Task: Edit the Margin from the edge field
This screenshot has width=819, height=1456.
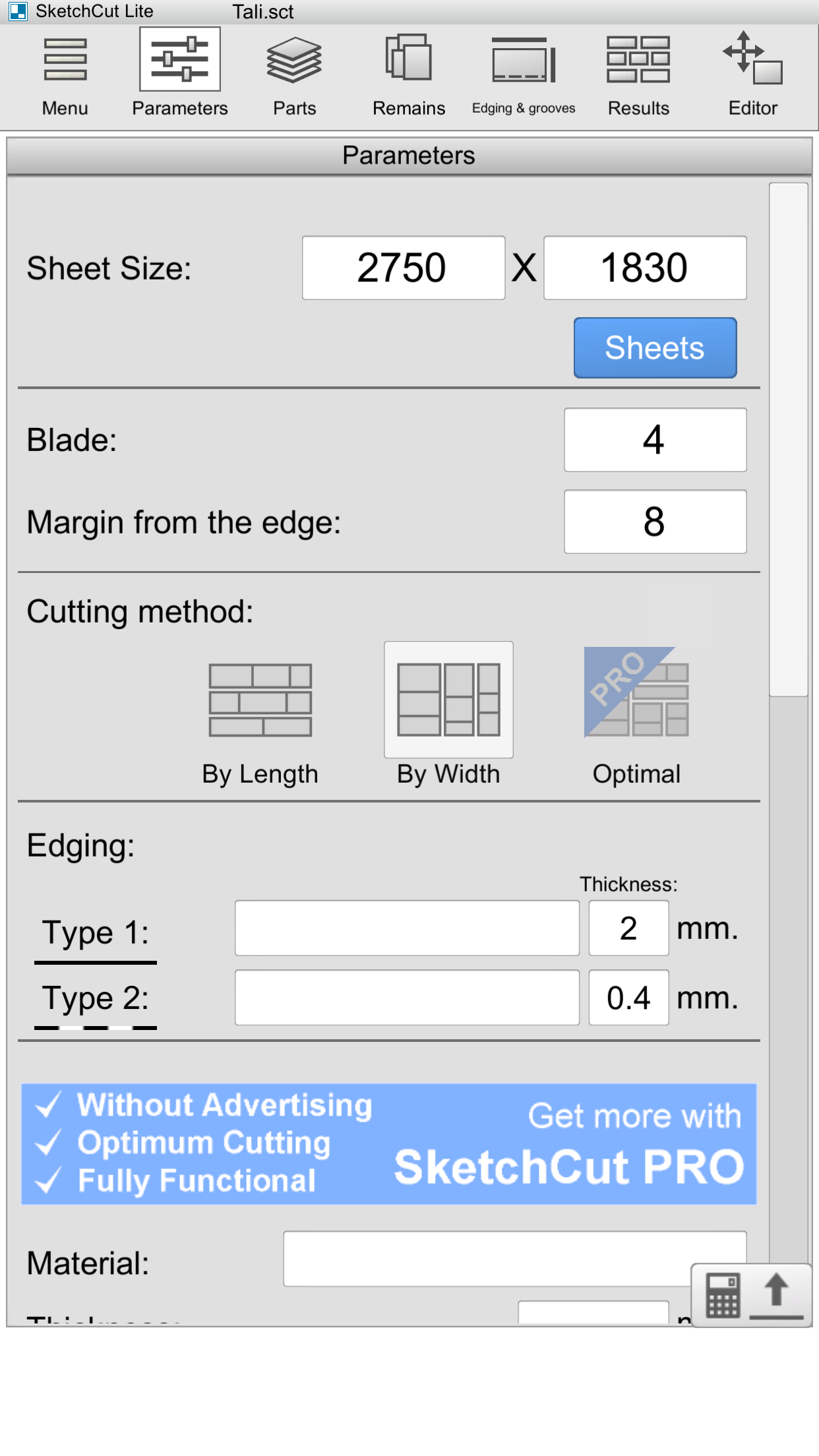Action: tap(655, 522)
